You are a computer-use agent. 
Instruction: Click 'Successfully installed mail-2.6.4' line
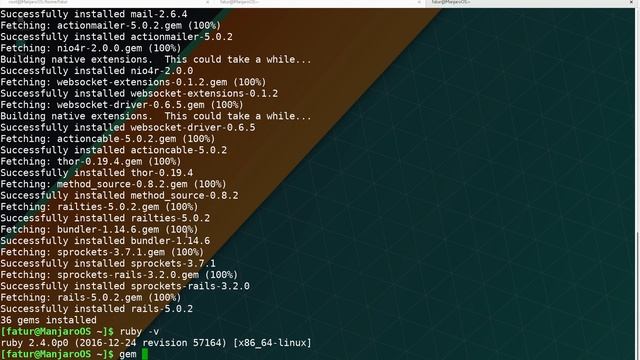tap(94, 14)
